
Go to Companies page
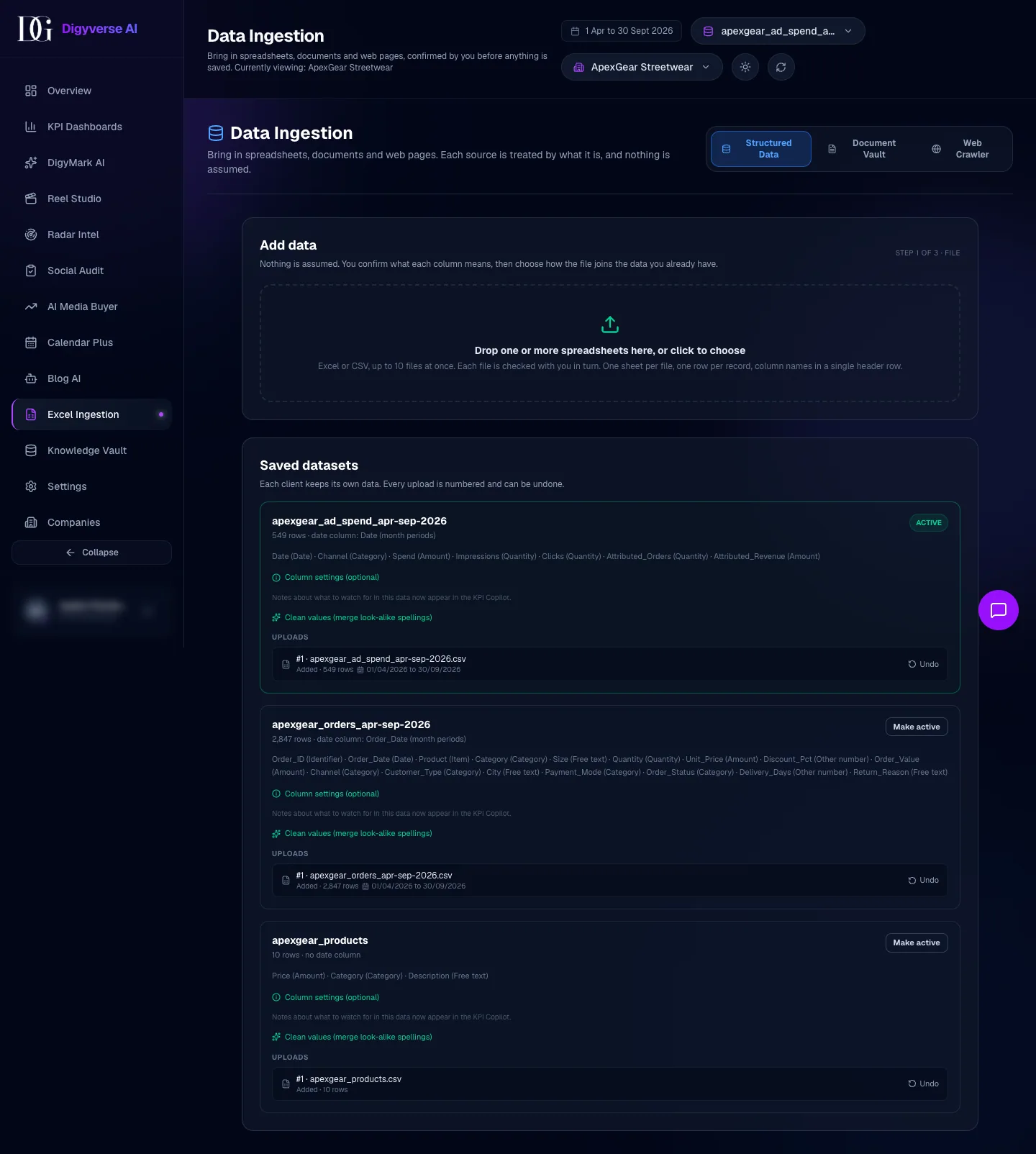coord(91,522)
